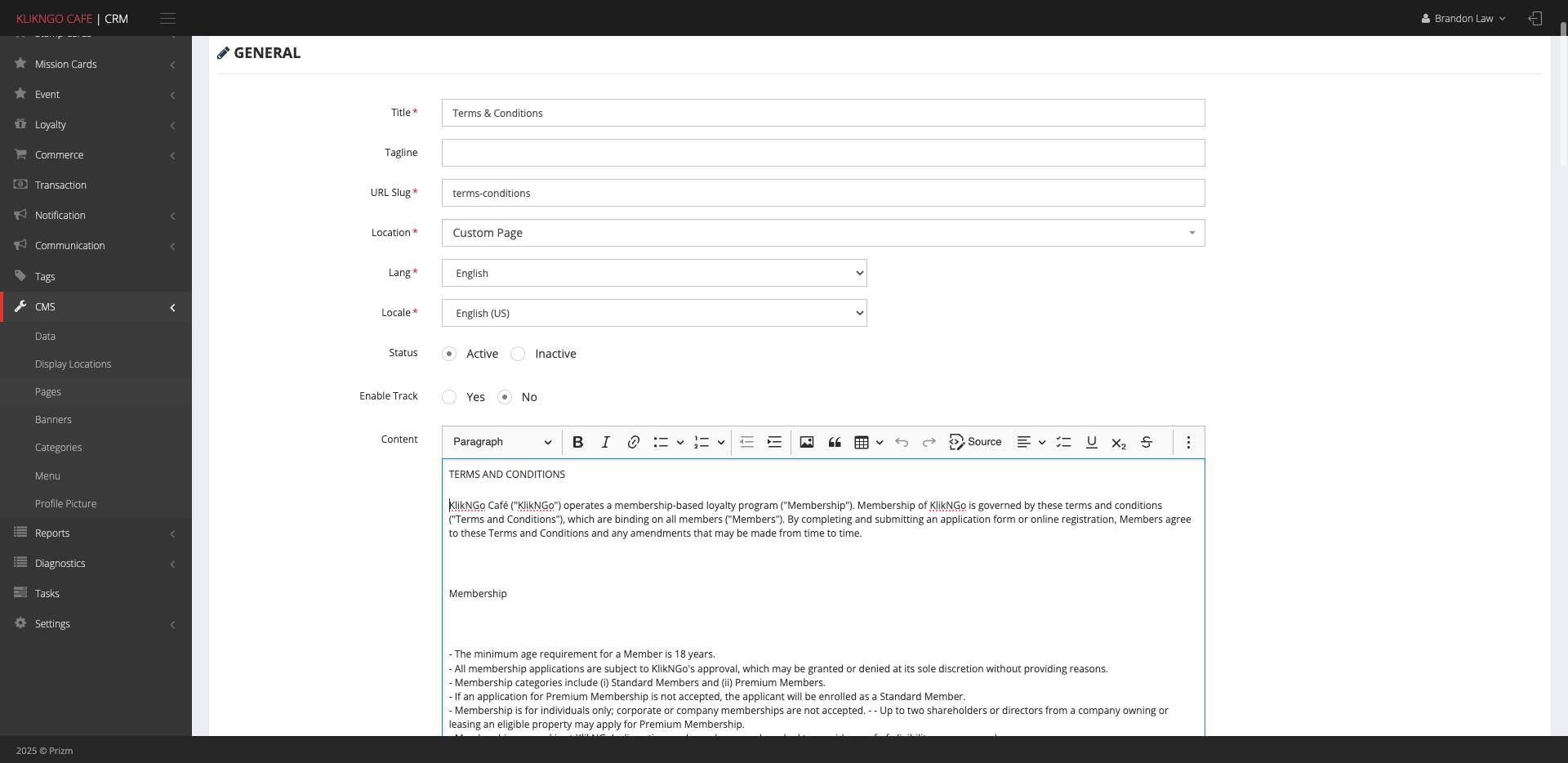Click the Title input field

[x=823, y=113]
